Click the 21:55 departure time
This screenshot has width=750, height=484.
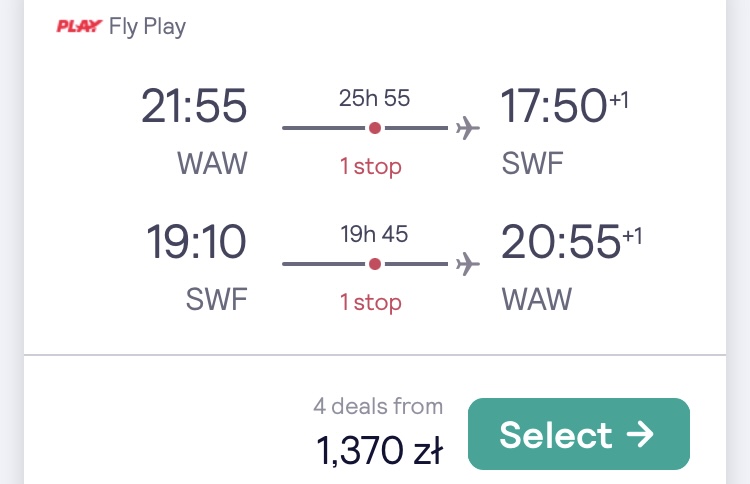(x=194, y=106)
